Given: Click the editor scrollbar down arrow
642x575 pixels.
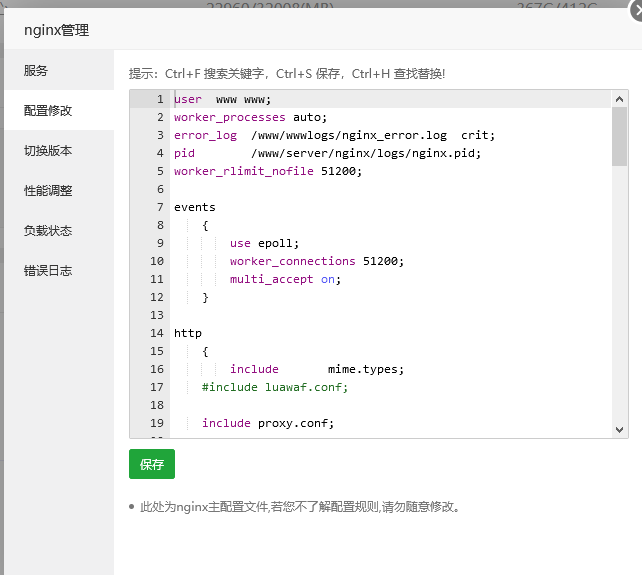Looking at the screenshot, I should point(619,430).
